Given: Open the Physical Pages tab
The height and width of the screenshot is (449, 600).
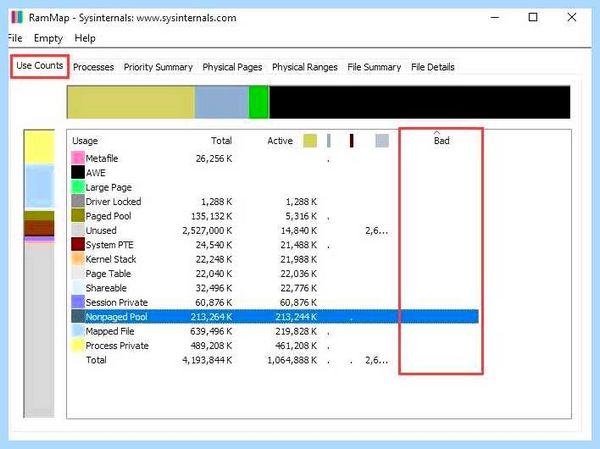Looking at the screenshot, I should click(x=232, y=67).
